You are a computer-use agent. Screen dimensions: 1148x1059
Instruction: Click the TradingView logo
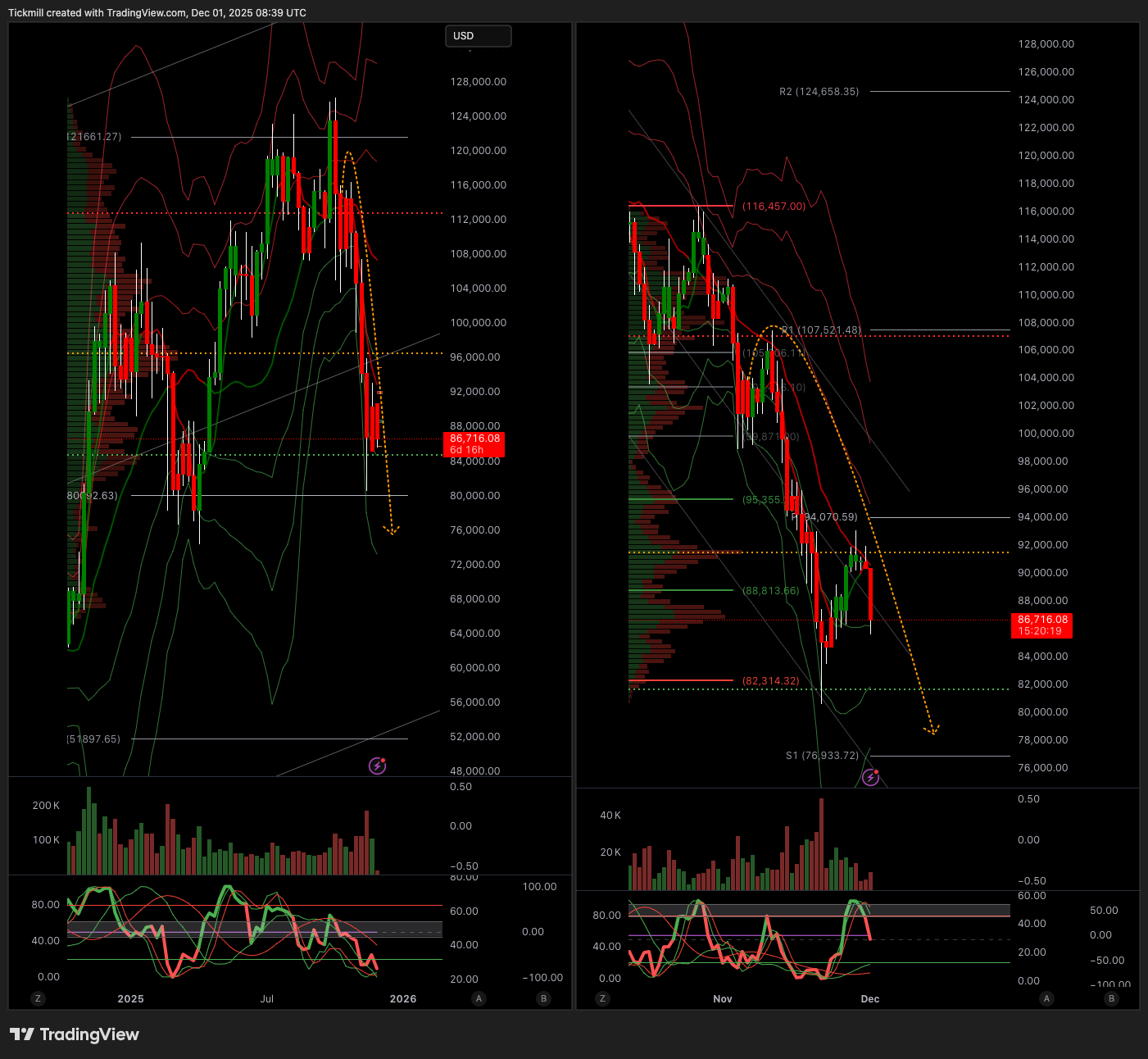click(x=75, y=1034)
